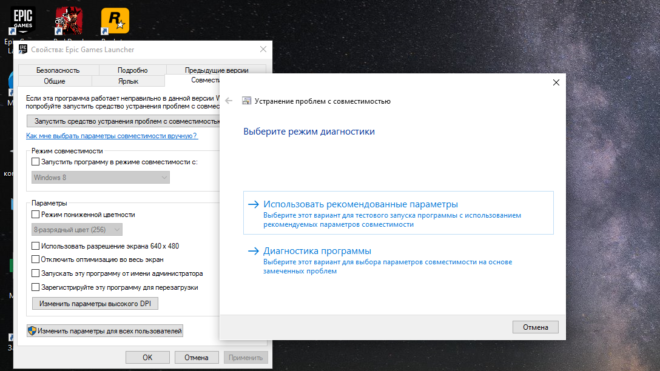The width and height of the screenshot is (660, 371).
Task: Click the compatibility troubleshooter title icon
Action: 247,101
